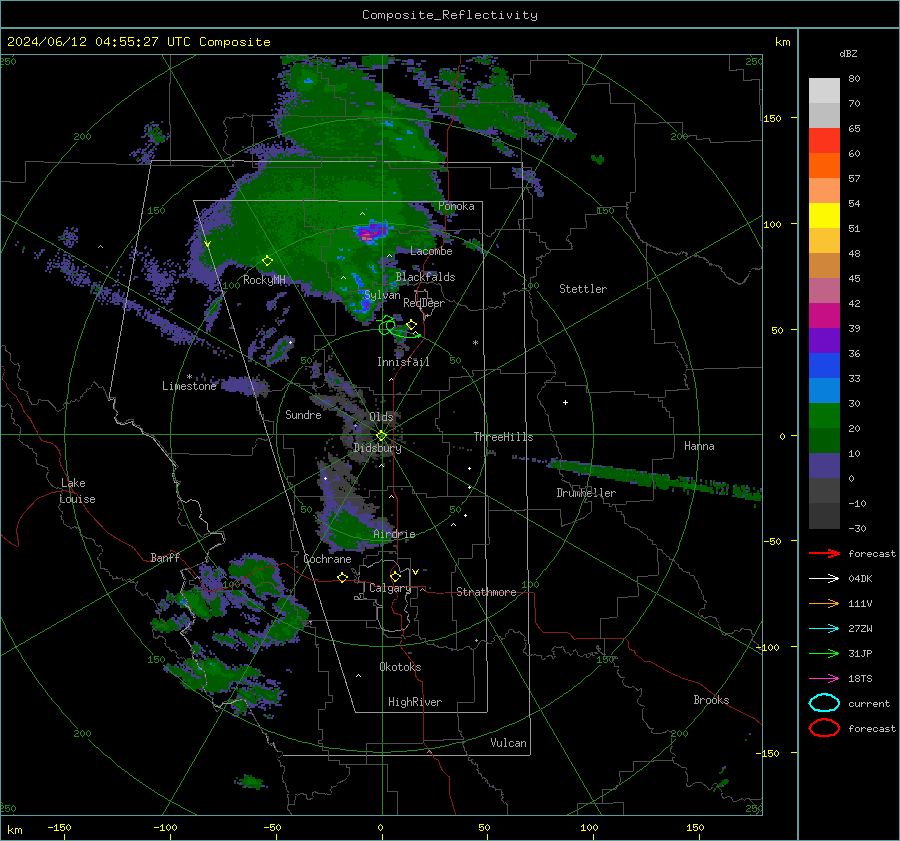The image size is (900, 841).
Task: Click the red forecast ellipse icon
Action: 824,728
